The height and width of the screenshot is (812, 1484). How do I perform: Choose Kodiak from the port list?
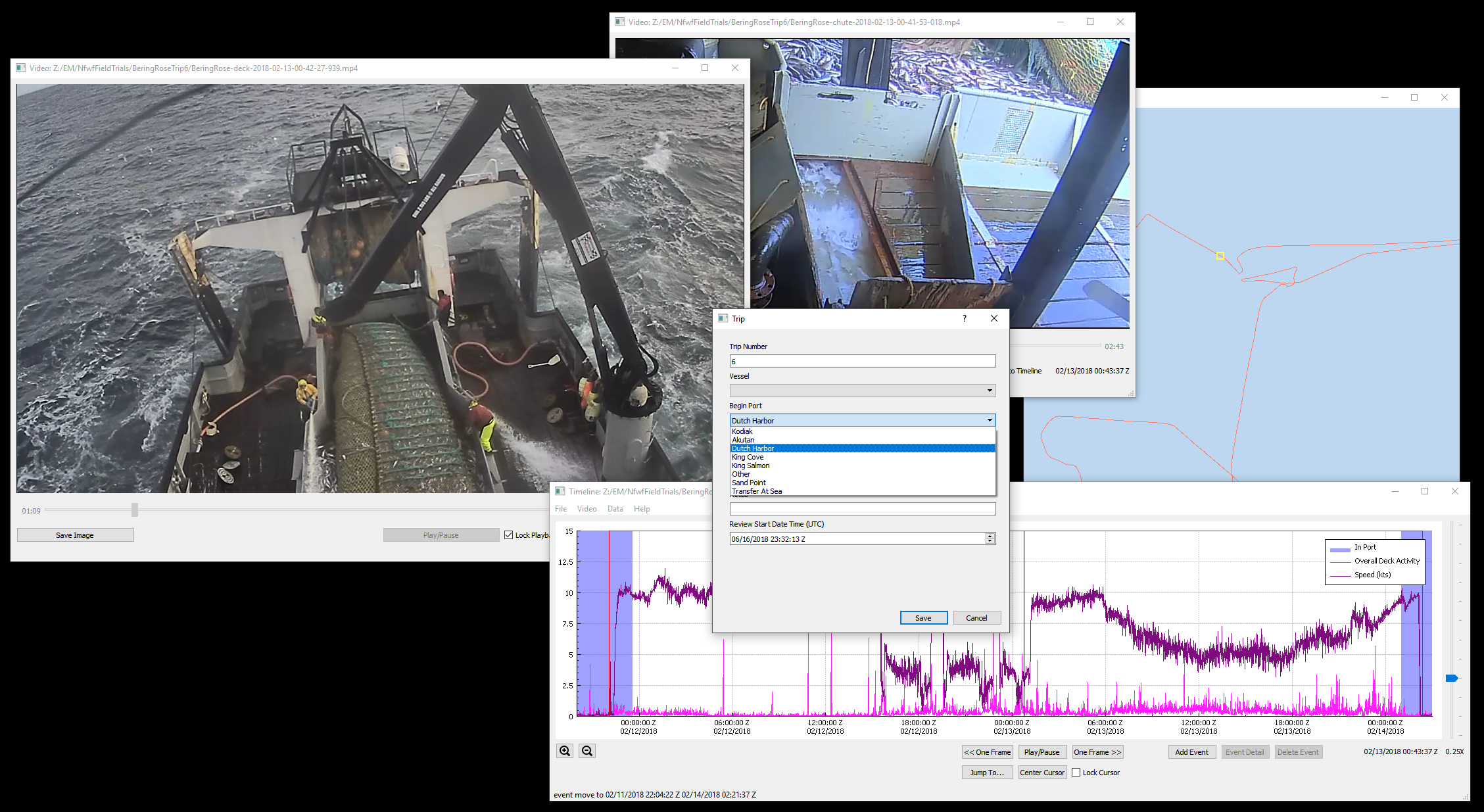pos(863,431)
